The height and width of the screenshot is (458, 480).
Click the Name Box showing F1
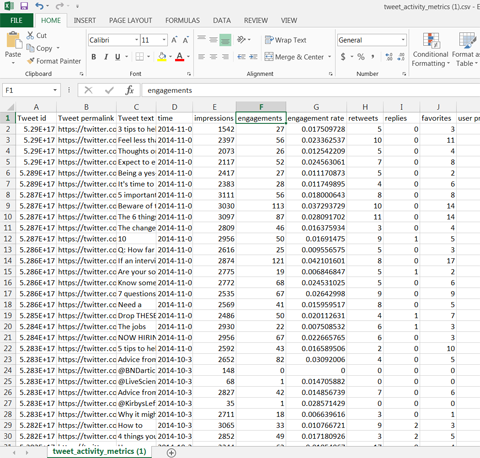27,90
